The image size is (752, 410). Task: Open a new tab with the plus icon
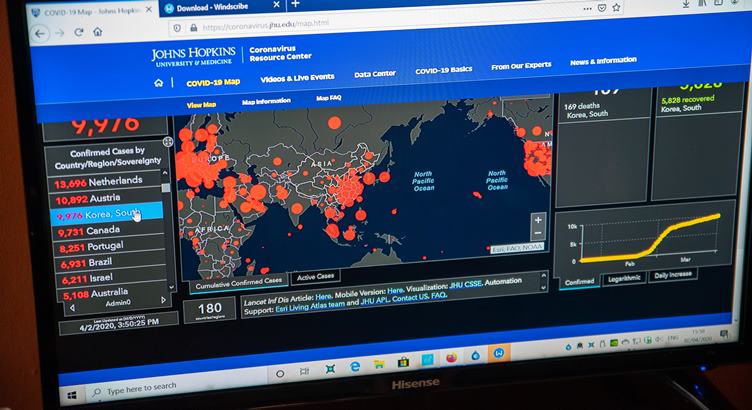295,4
